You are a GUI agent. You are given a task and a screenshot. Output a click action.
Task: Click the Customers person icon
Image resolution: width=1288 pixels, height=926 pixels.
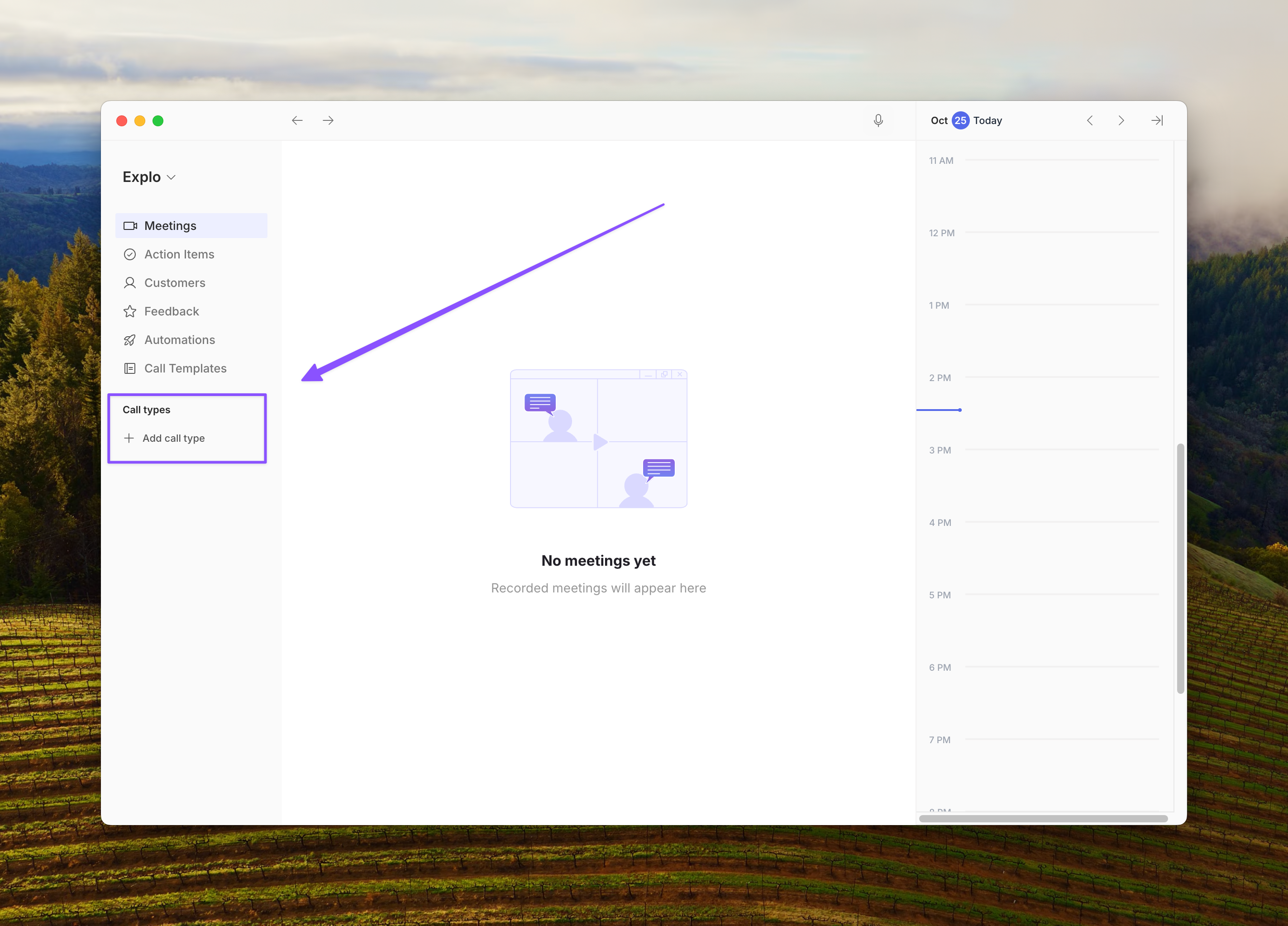click(x=129, y=283)
